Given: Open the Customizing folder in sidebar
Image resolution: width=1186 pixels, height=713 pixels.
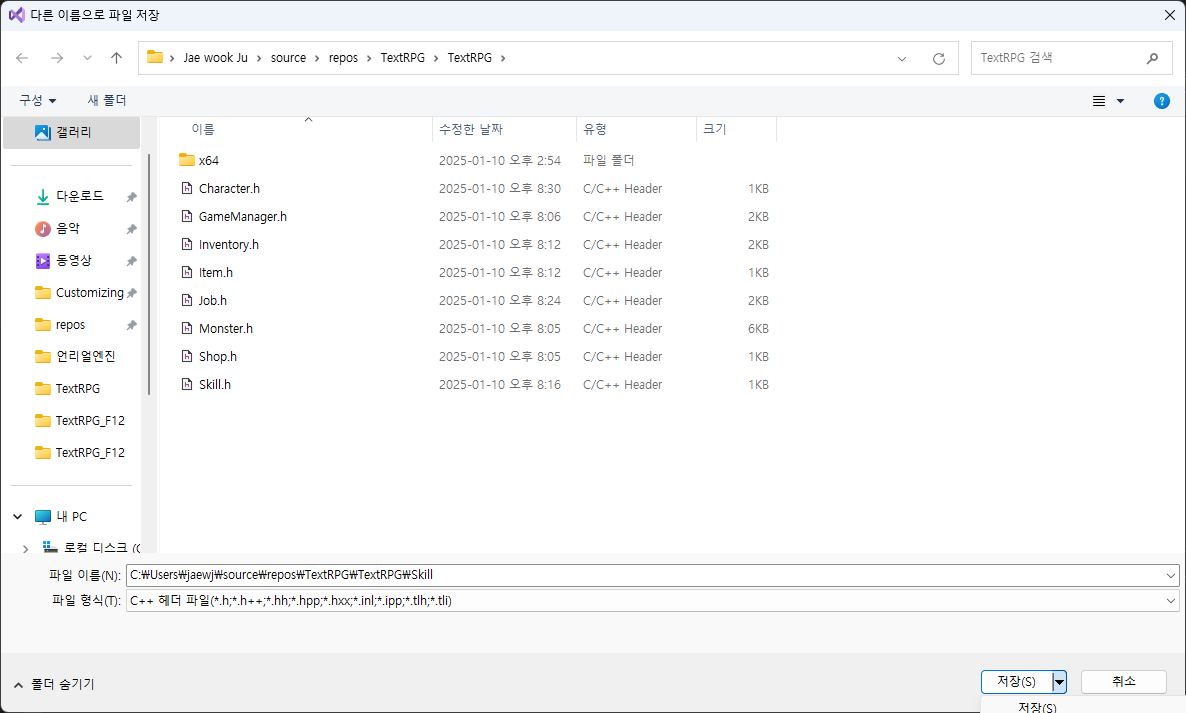Looking at the screenshot, I should tap(89, 293).
